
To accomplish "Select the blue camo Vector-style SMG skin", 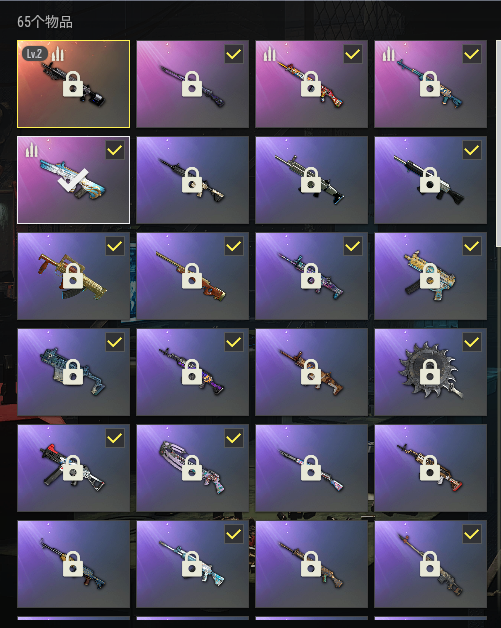I will point(73,372).
